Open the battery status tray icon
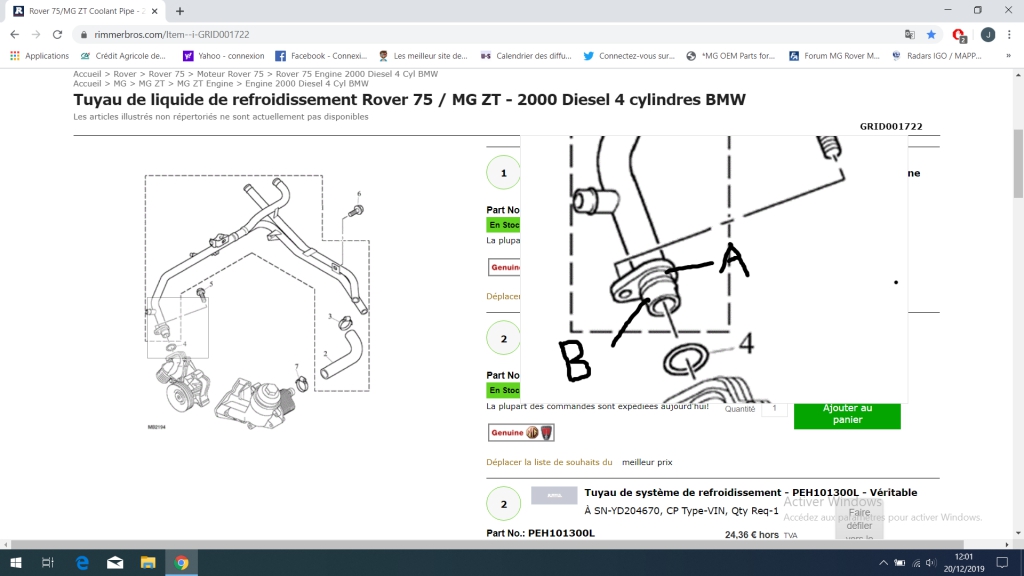Viewport: 1024px width, 576px height. pos(900,563)
